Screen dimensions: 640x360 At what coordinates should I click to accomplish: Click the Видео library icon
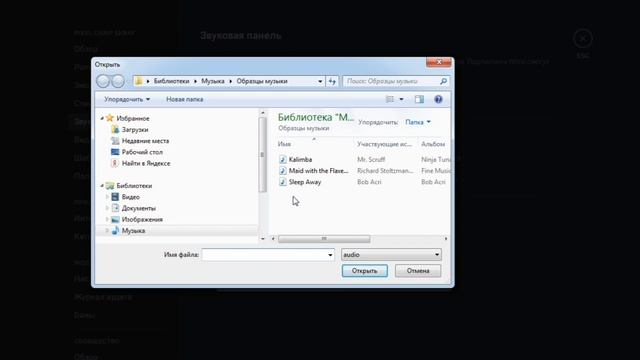[115, 197]
